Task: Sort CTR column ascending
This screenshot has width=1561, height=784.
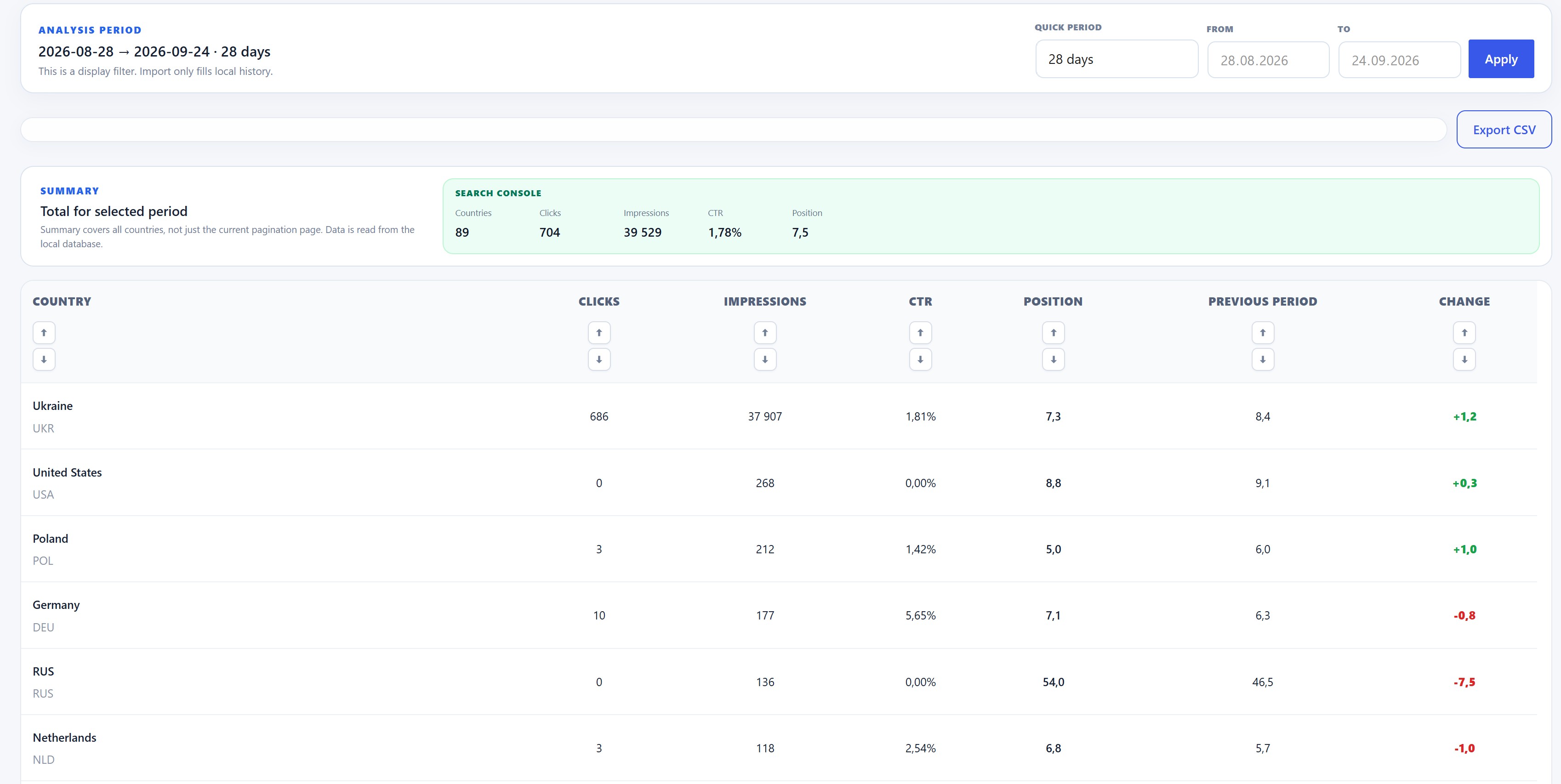Action: click(x=920, y=333)
